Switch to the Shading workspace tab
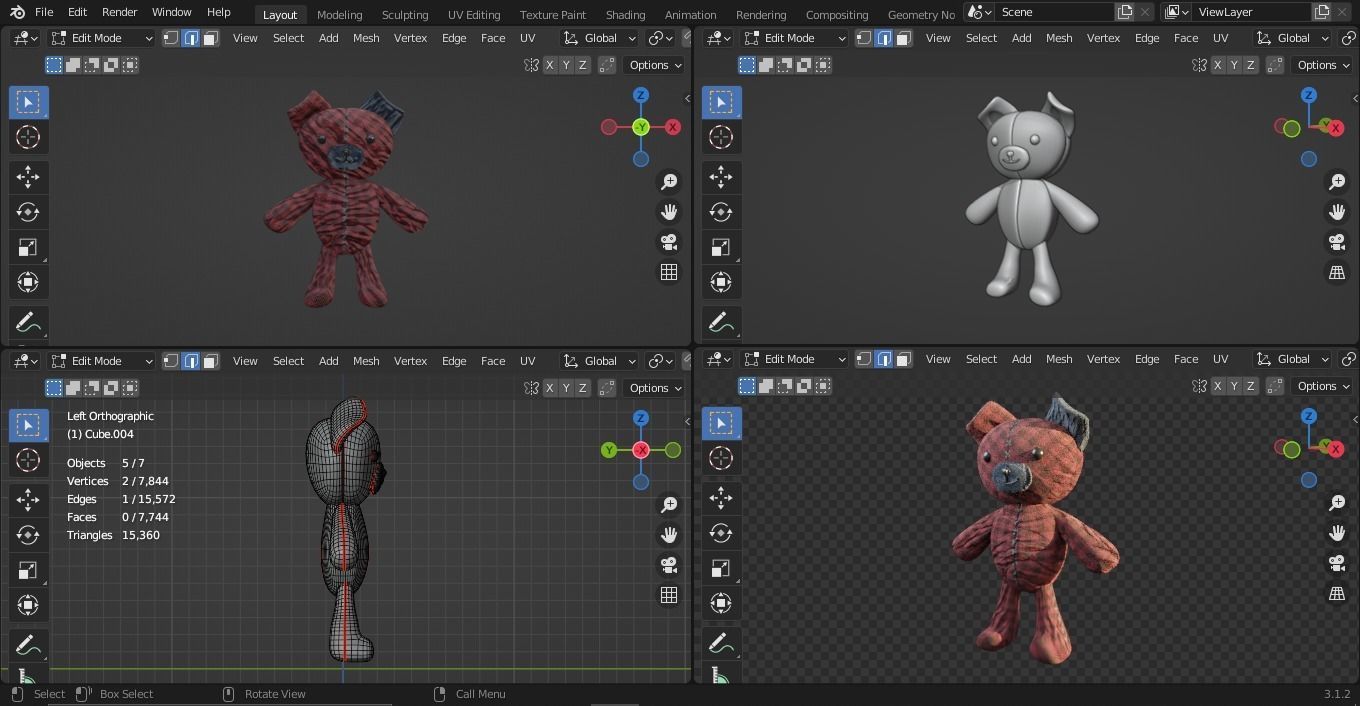The height and width of the screenshot is (706, 1360). [625, 14]
